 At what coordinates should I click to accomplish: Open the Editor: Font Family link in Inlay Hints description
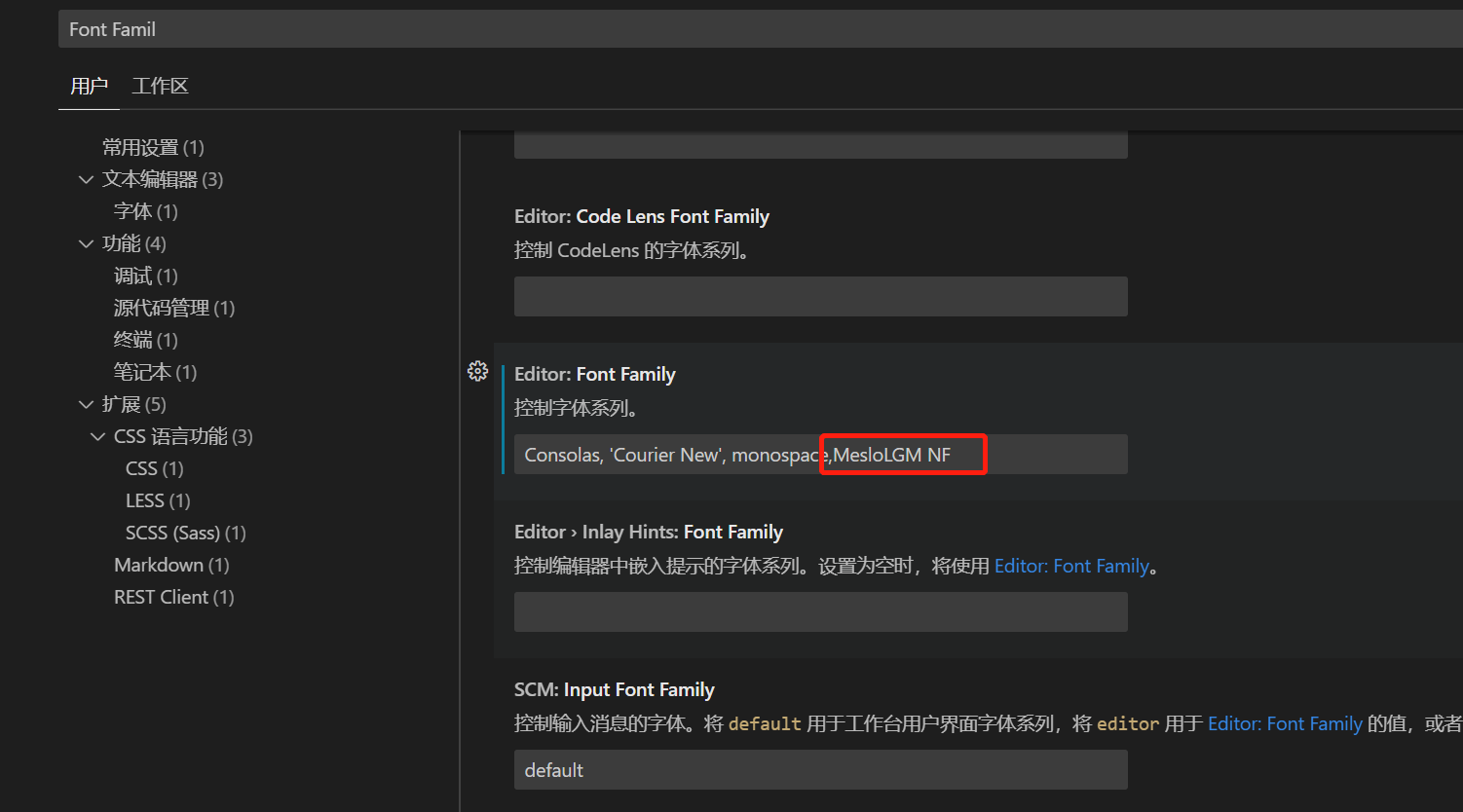click(x=1071, y=565)
